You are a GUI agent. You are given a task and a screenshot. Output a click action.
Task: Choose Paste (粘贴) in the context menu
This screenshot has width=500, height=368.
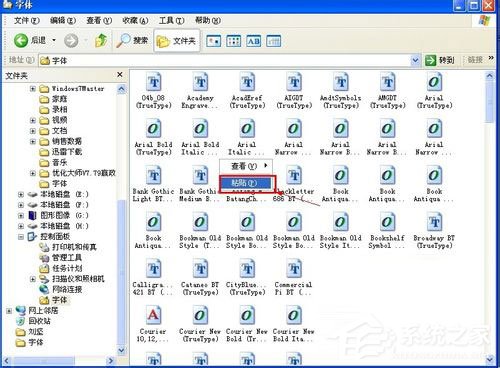point(247,183)
